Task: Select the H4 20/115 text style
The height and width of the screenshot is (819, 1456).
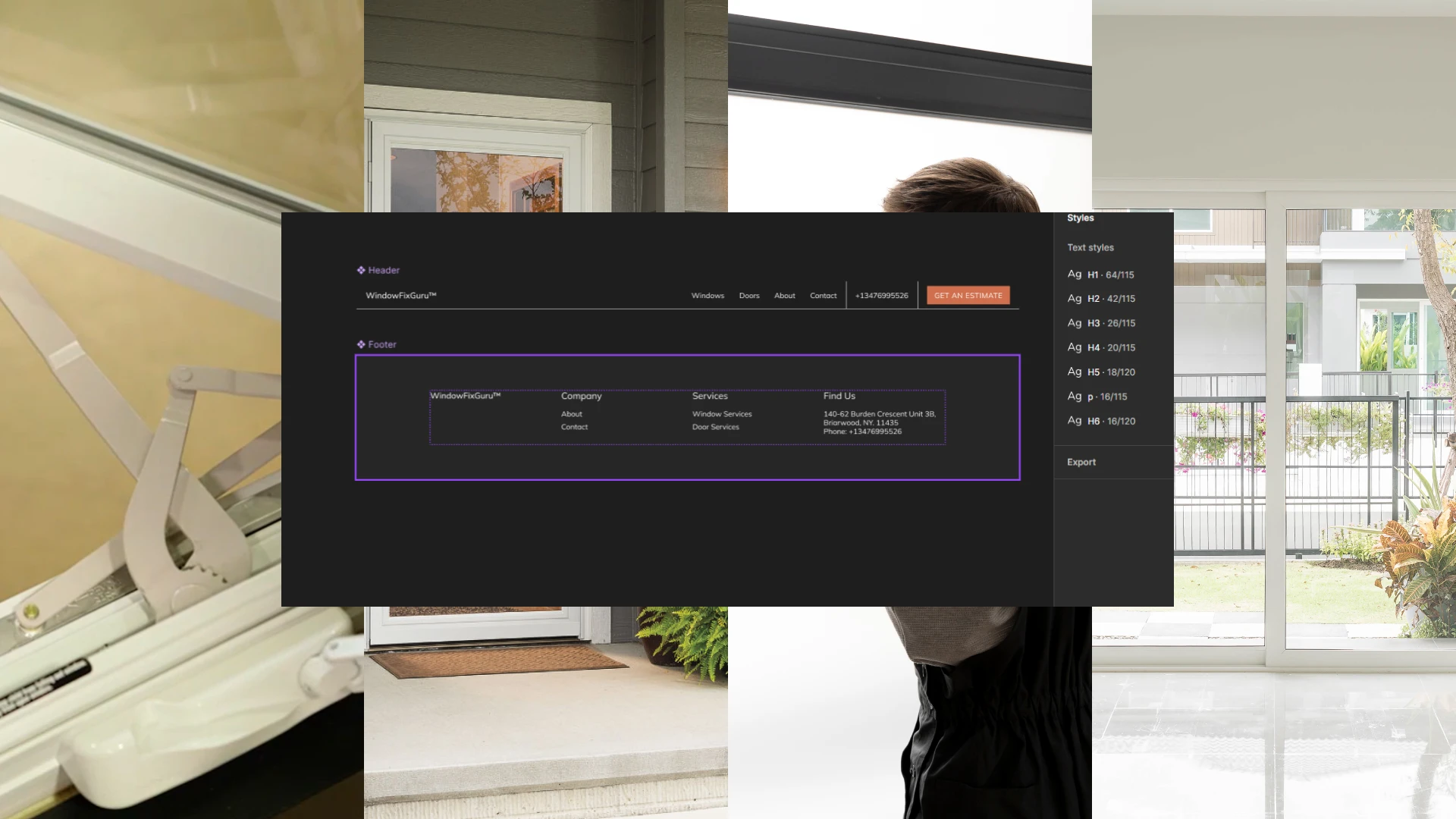Action: (1101, 347)
